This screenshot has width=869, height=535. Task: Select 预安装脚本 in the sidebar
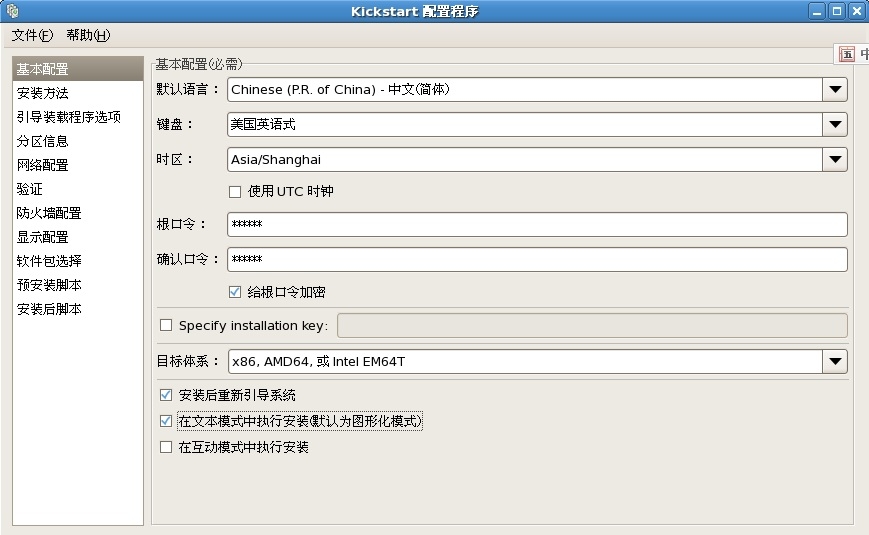pos(78,285)
